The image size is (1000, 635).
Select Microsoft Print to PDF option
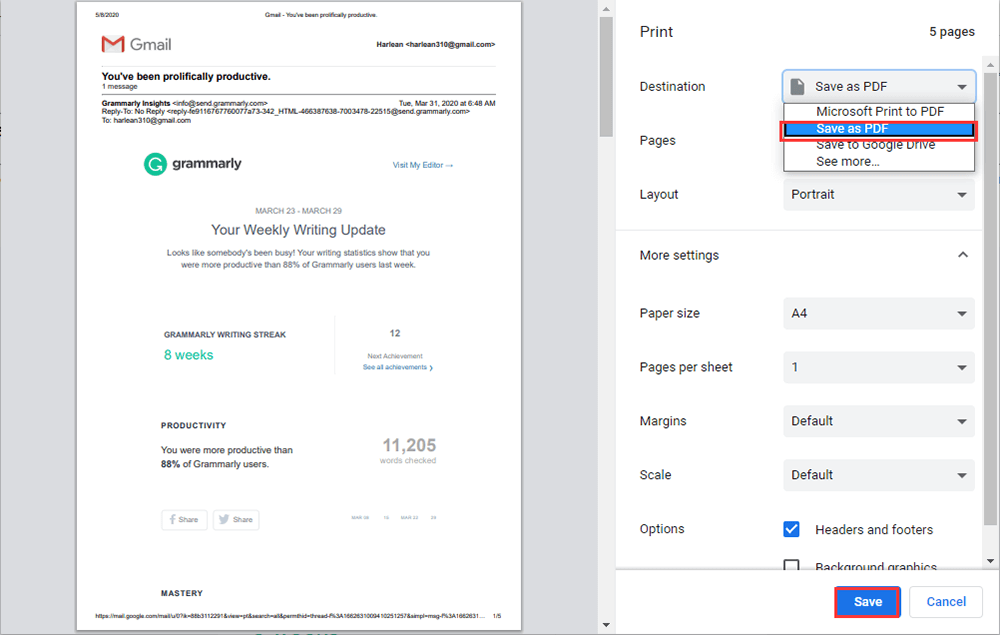(879, 112)
